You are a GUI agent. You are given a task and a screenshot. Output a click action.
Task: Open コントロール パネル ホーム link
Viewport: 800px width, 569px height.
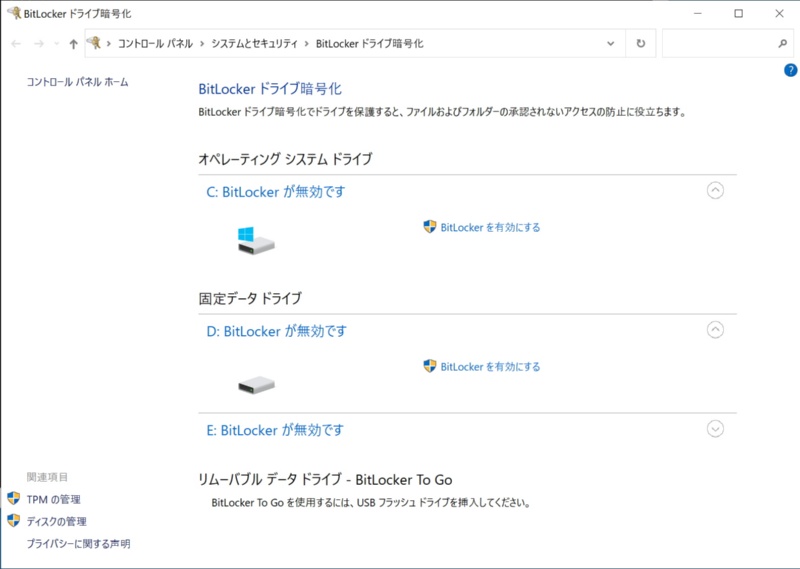point(78,82)
